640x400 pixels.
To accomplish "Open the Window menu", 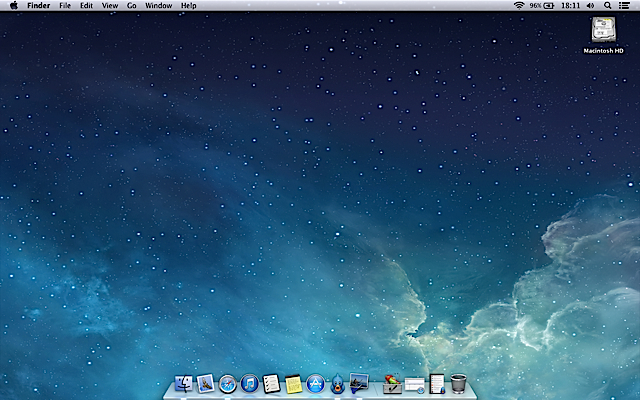I will click(158, 5).
